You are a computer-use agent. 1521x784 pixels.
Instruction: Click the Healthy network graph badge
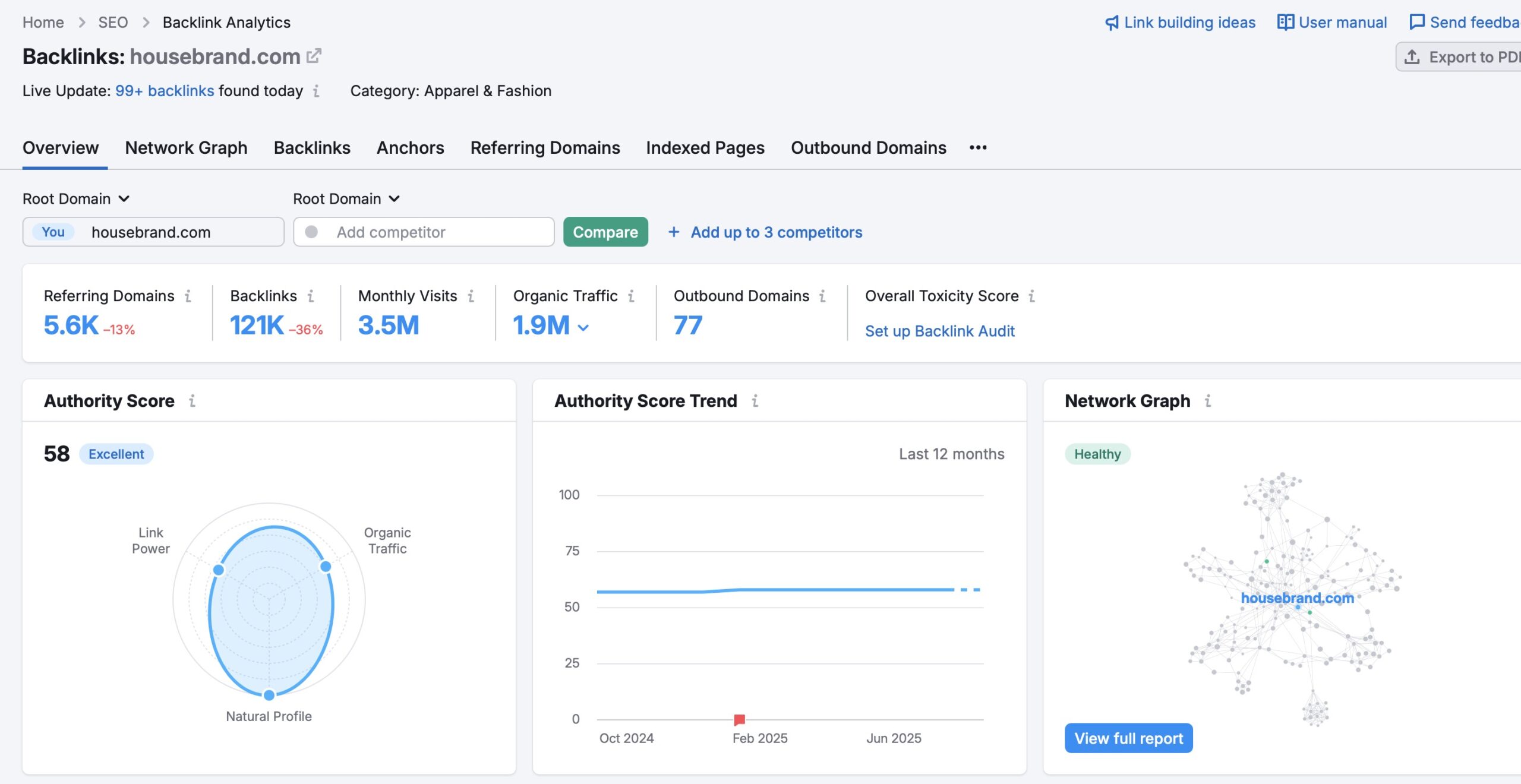1097,454
